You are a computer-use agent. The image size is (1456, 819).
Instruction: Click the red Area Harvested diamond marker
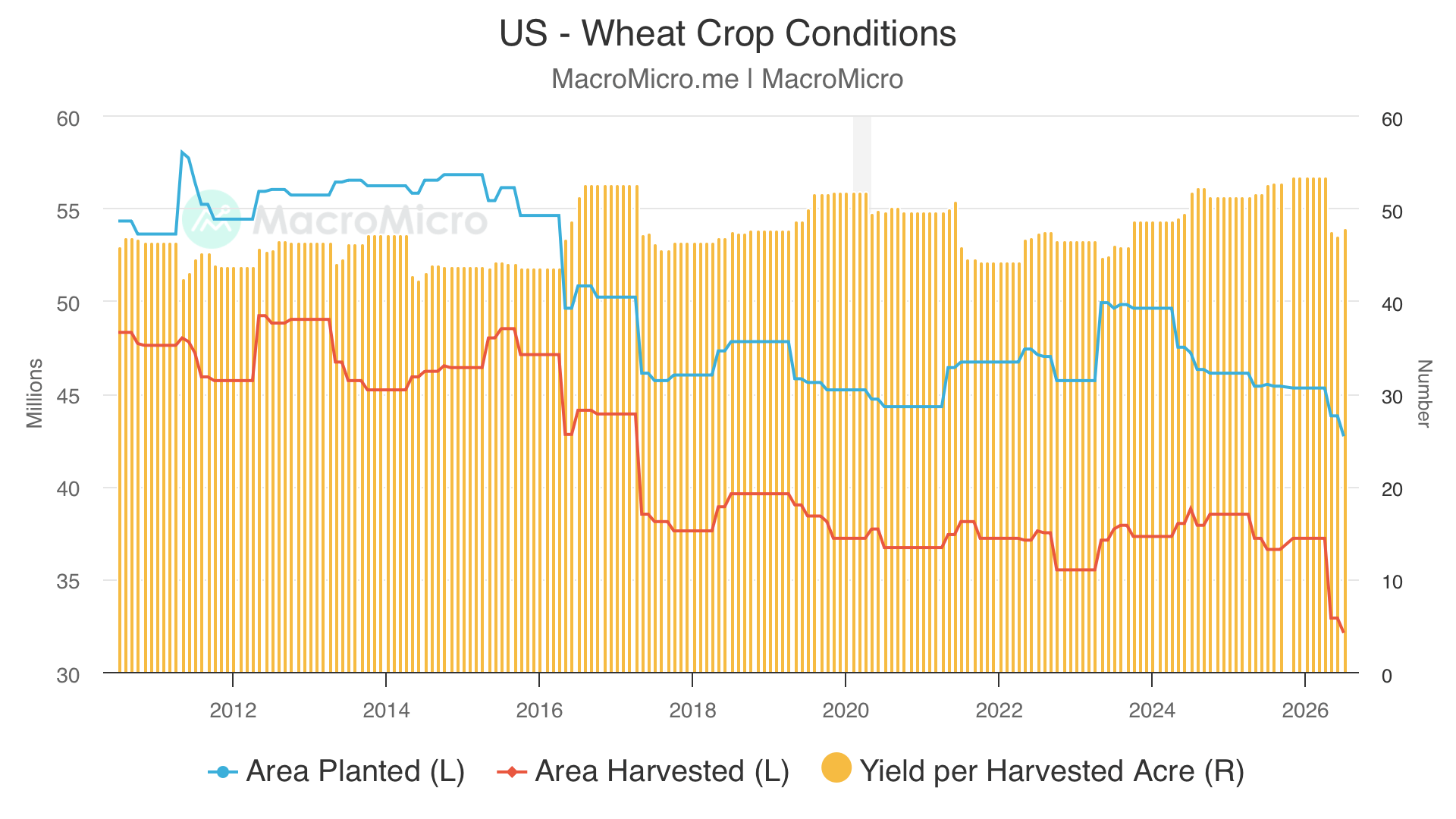pyautogui.click(x=512, y=773)
